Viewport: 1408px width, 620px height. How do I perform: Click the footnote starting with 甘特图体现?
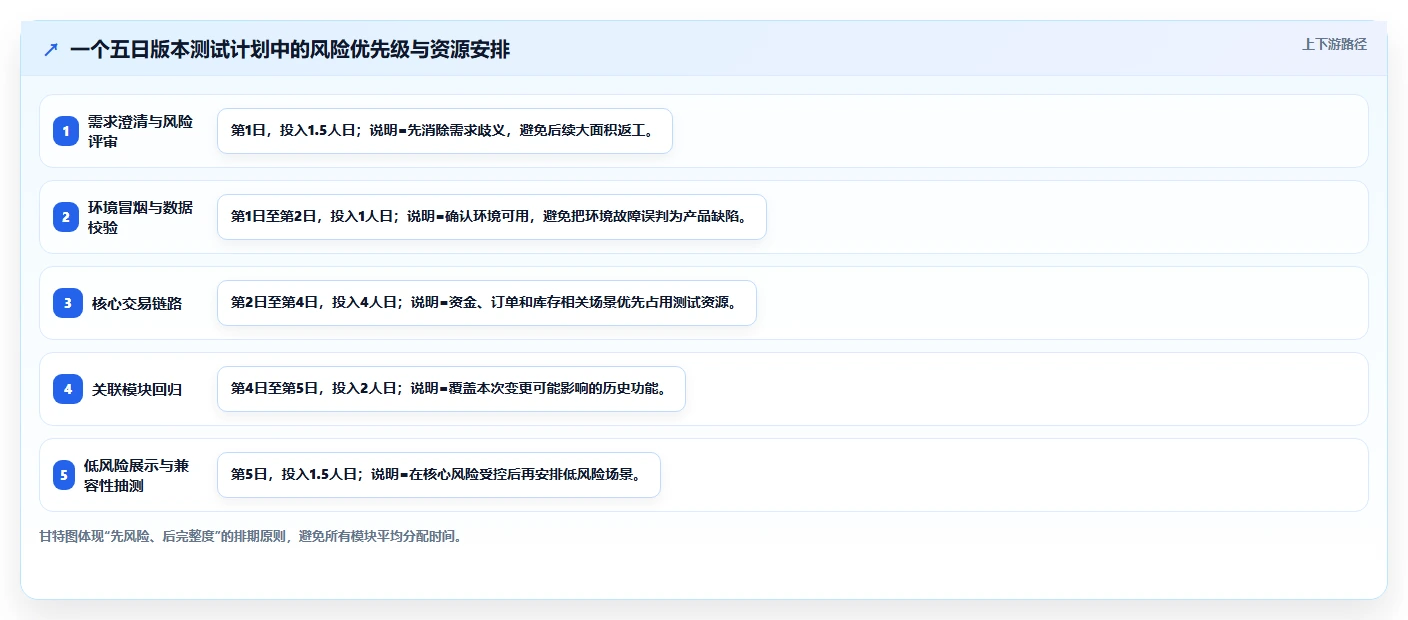tap(250, 536)
